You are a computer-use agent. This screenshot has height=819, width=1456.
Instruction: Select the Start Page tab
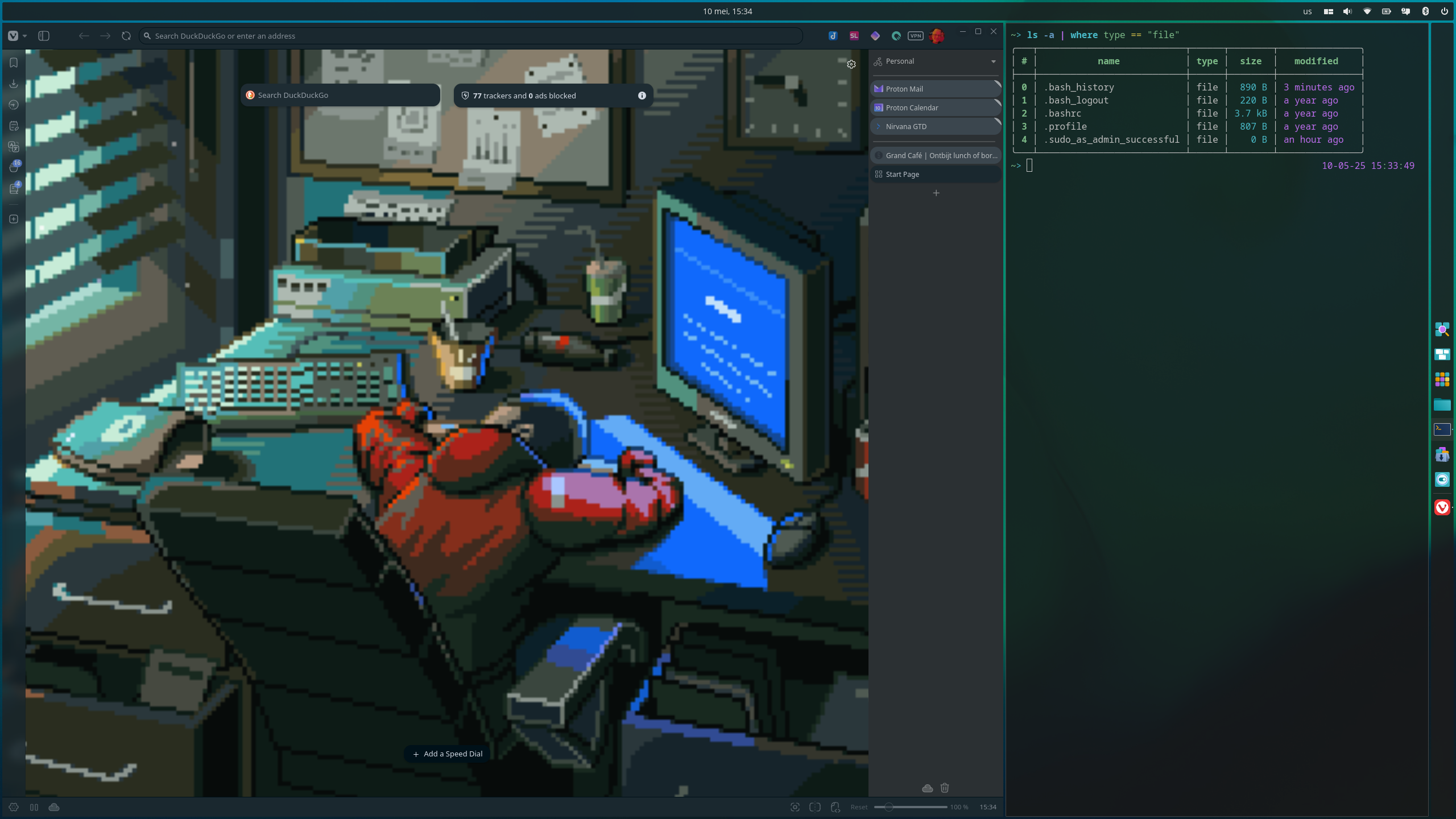pos(935,174)
